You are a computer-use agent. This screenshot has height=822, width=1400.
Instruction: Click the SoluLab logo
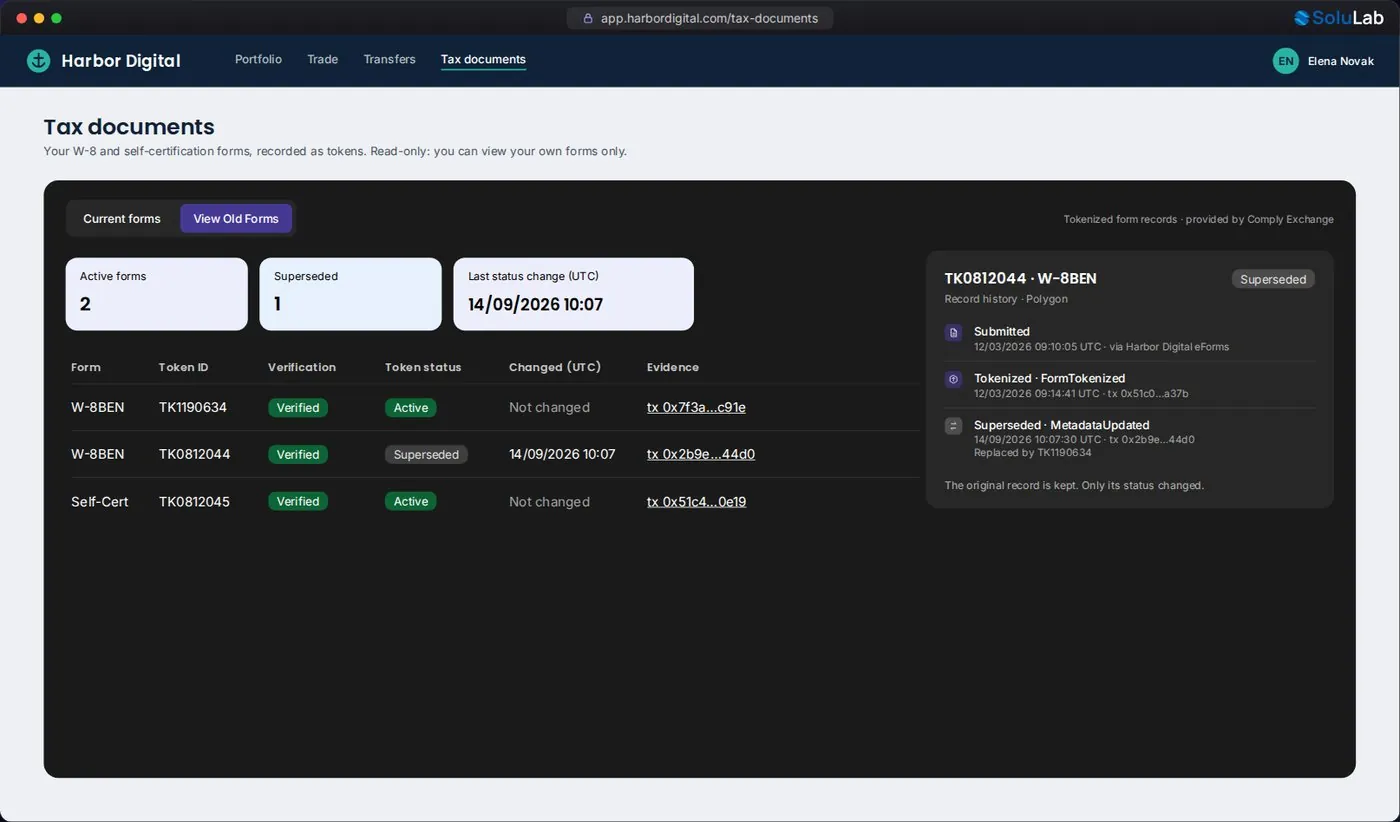(1338, 18)
